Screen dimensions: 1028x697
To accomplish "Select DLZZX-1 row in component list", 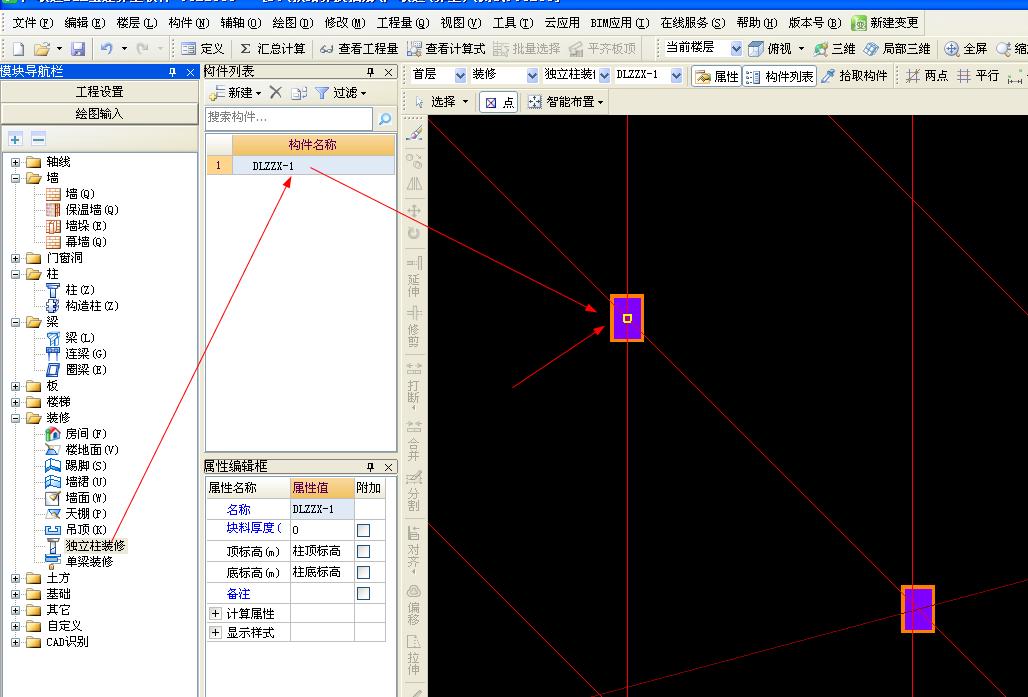I will pos(301,166).
